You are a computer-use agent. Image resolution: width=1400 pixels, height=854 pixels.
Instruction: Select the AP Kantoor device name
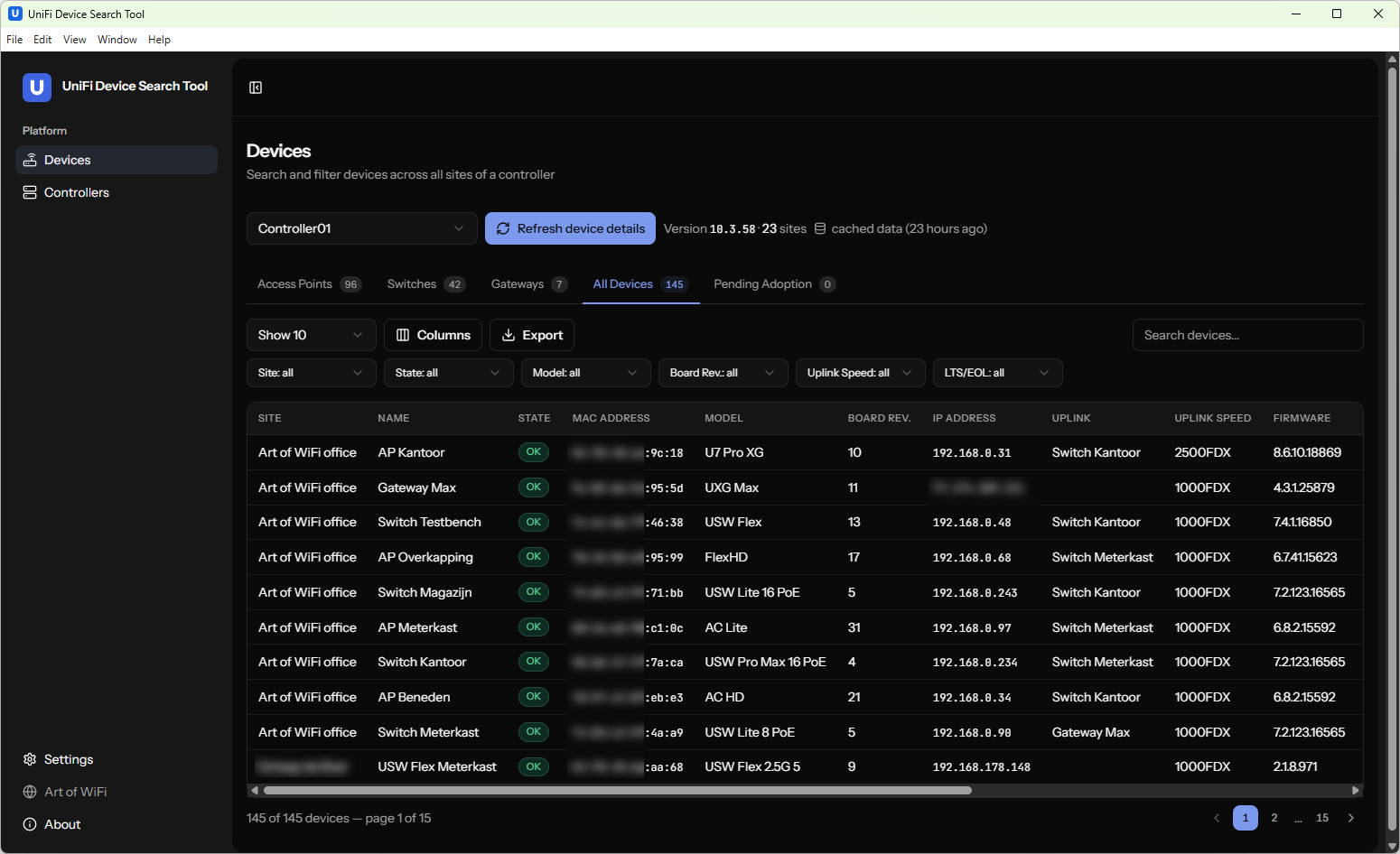click(x=411, y=452)
